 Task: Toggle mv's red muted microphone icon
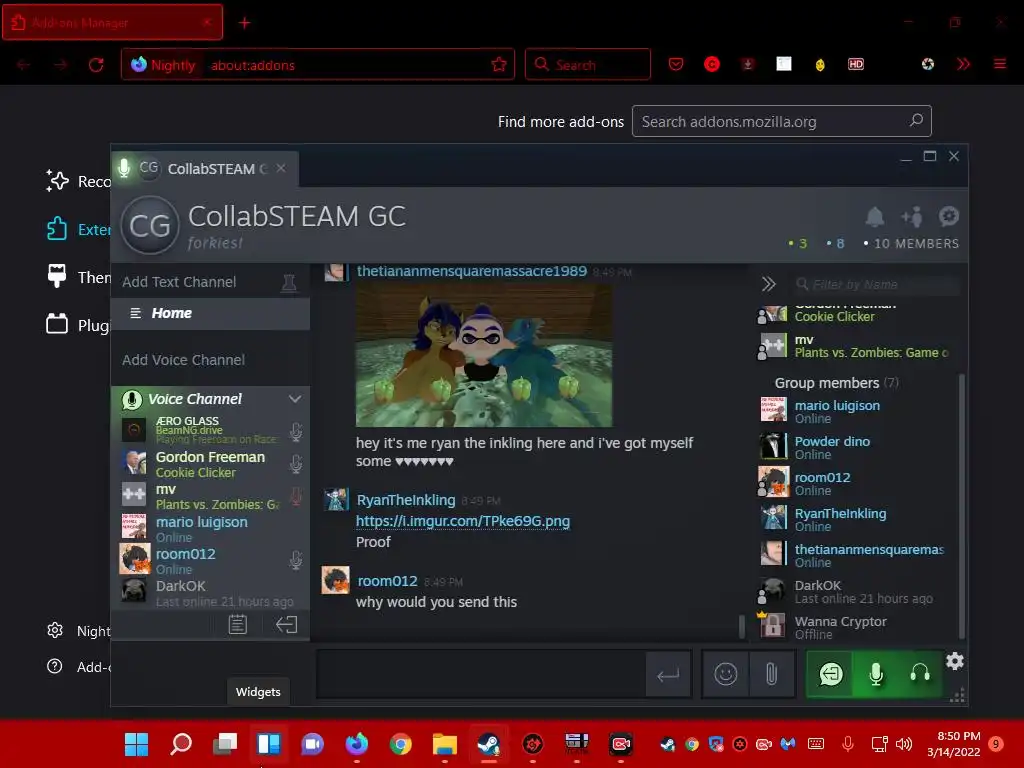296,496
